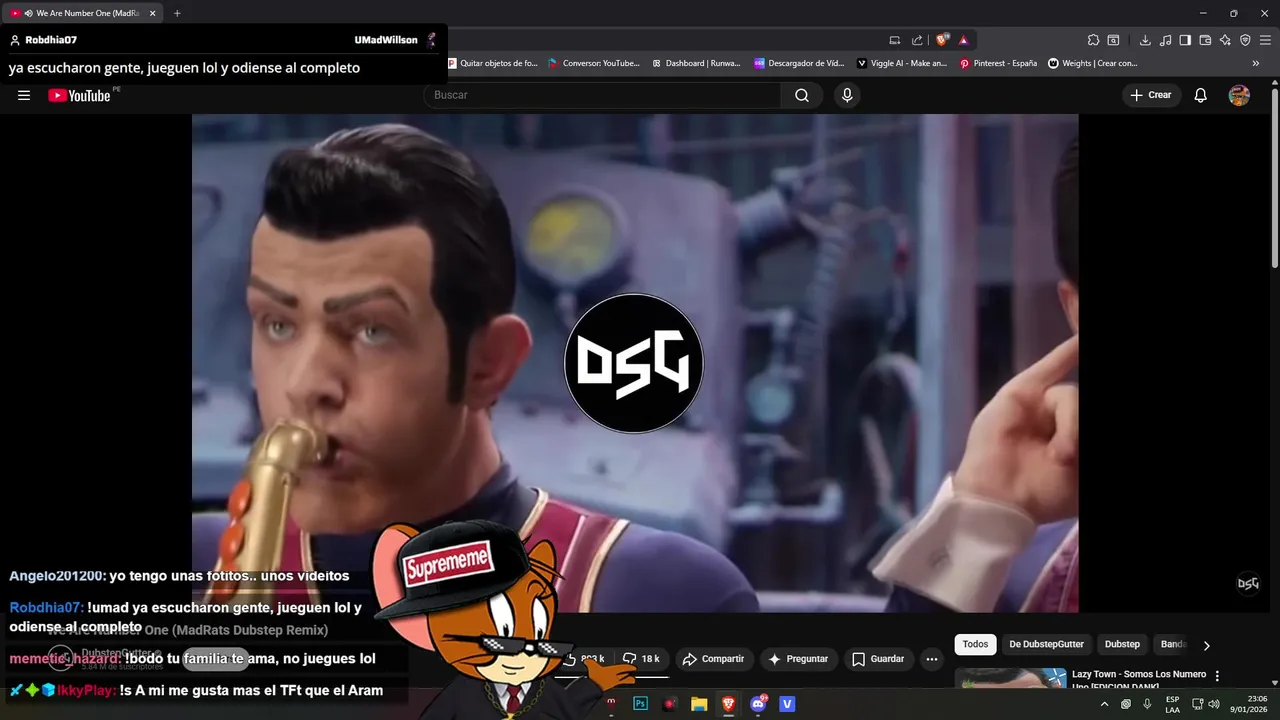Screen dimensions: 1280x720
Task: Open the YouTube hamburger guide menu
Action: 24,95
